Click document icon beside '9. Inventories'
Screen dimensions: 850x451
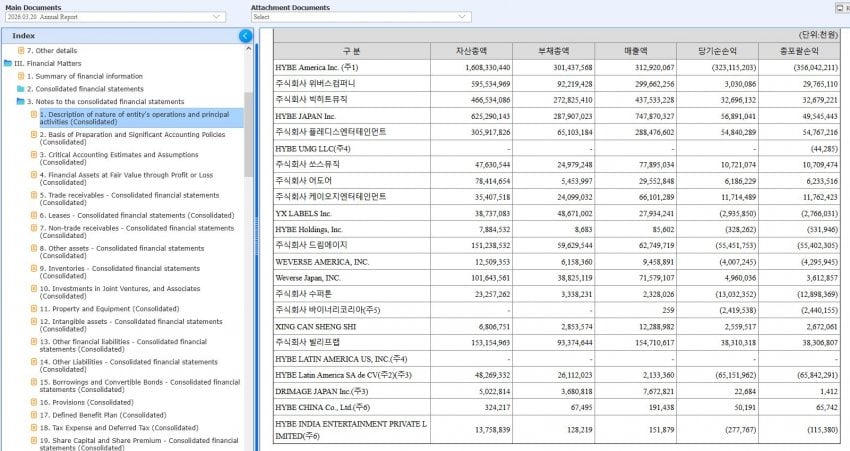pyautogui.click(x=34, y=268)
